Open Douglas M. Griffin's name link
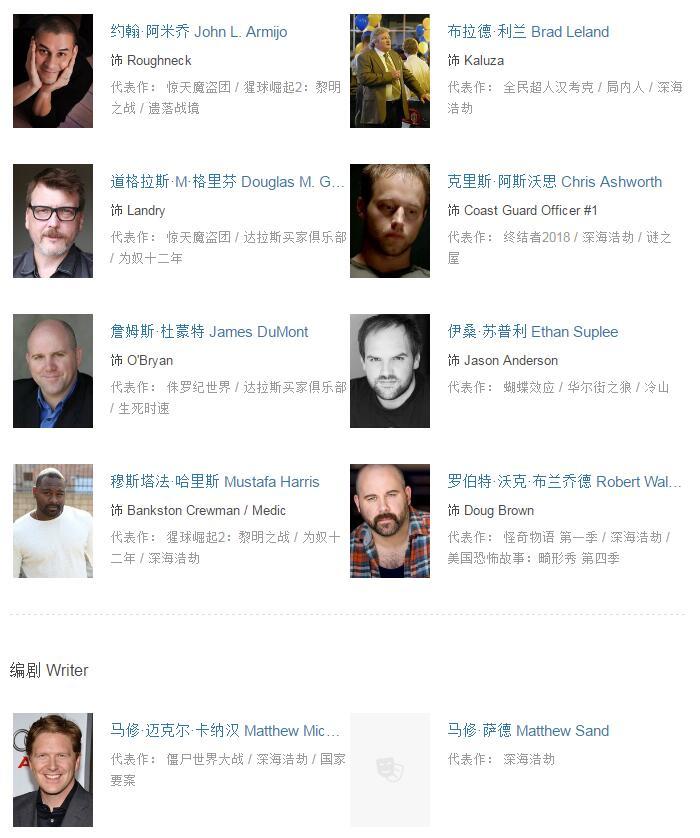 pyautogui.click(x=227, y=182)
